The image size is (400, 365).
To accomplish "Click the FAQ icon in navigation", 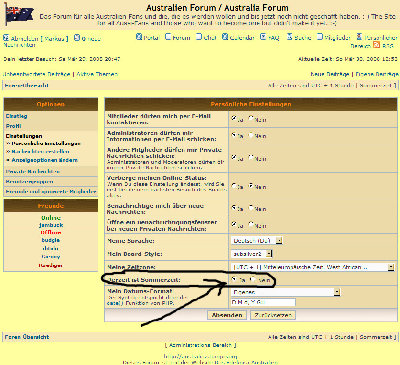I will click(x=263, y=37).
